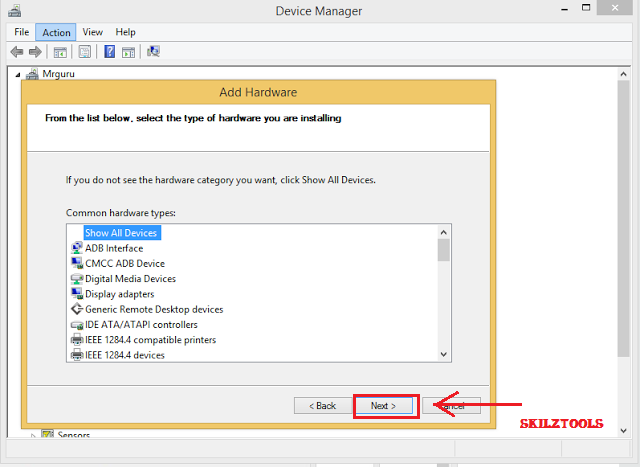Open the View menu
Viewport: 640px width, 467px height.
click(92, 32)
